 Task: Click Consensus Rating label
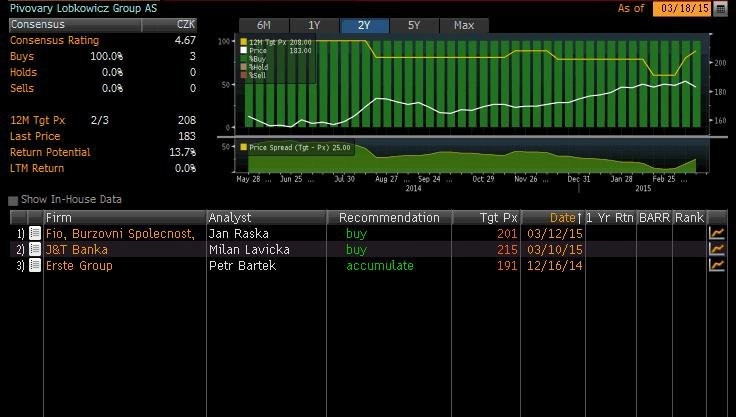[54, 40]
